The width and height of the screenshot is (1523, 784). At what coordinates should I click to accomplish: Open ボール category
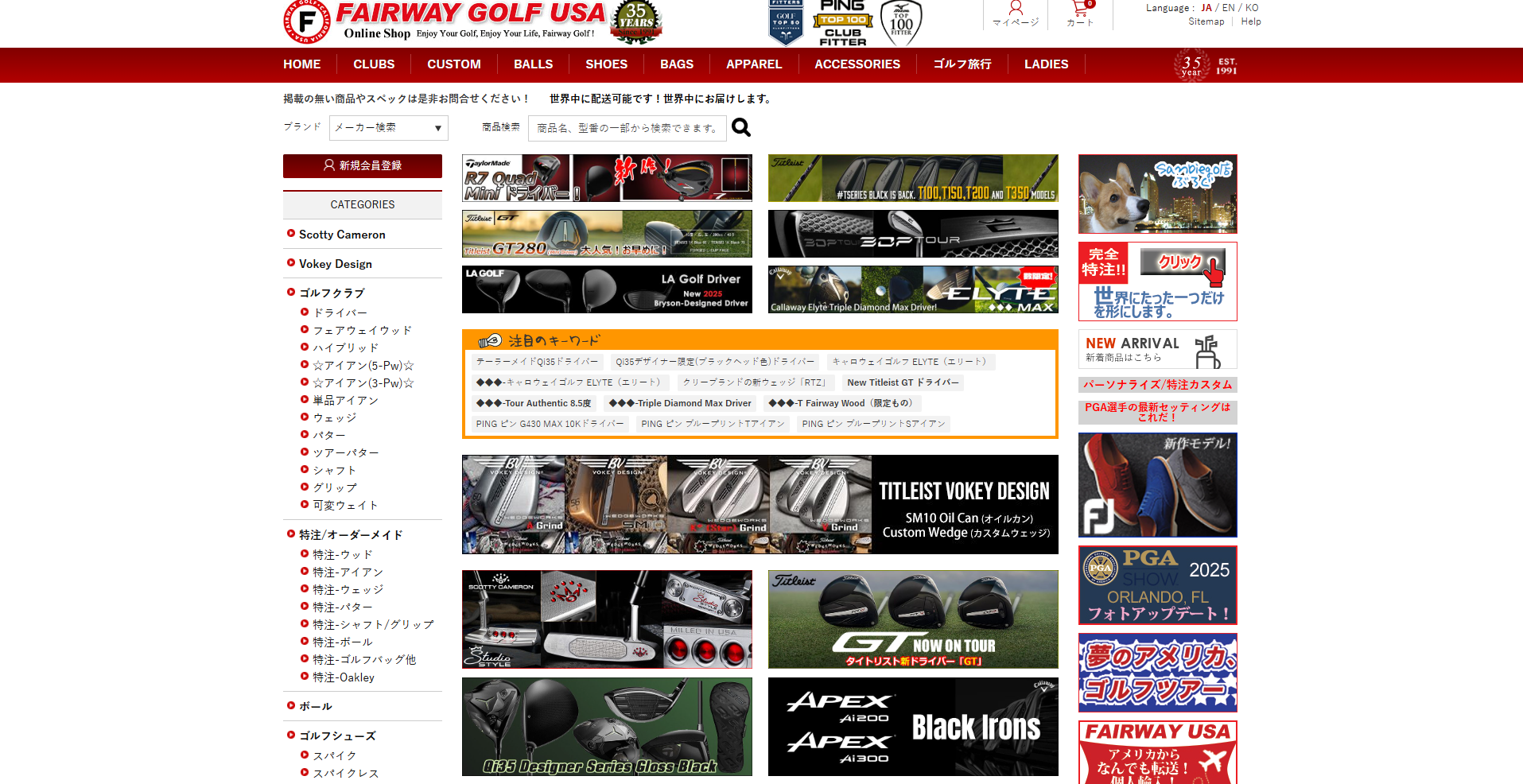click(315, 707)
